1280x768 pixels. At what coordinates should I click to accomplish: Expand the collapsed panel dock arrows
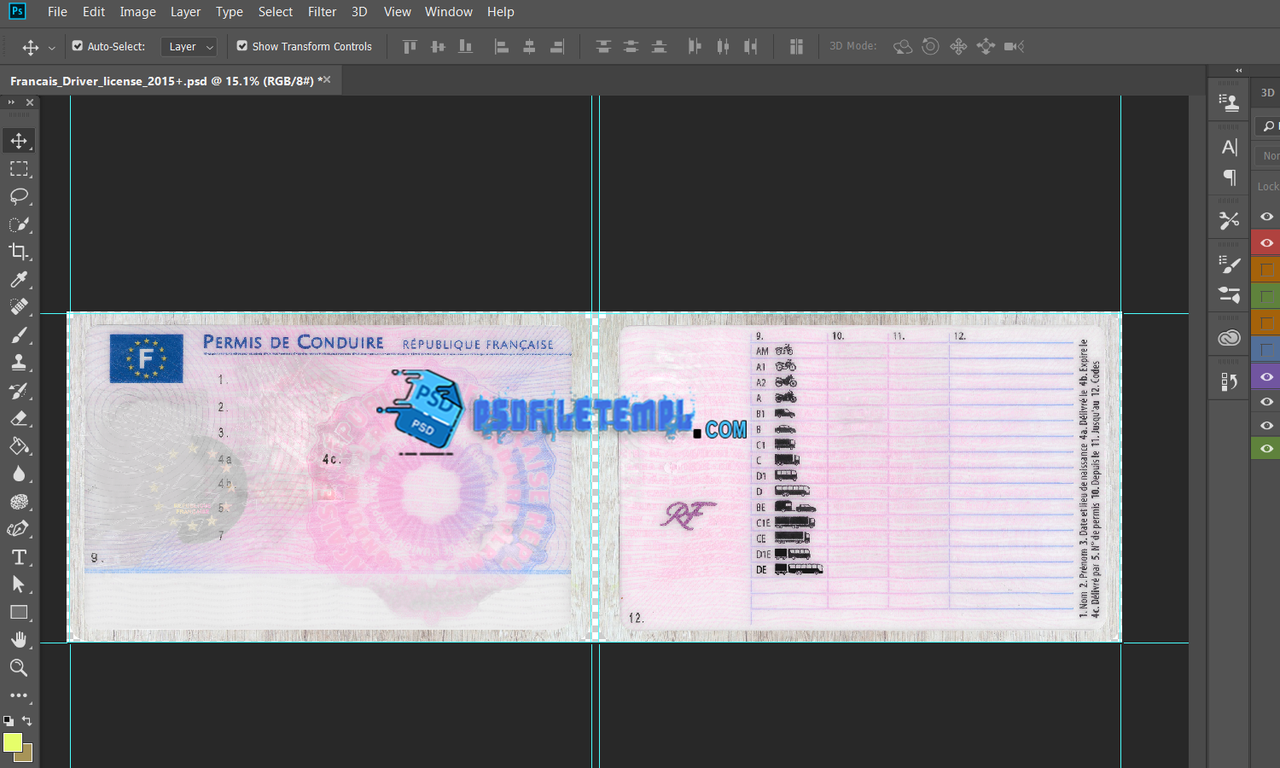(x=1239, y=70)
